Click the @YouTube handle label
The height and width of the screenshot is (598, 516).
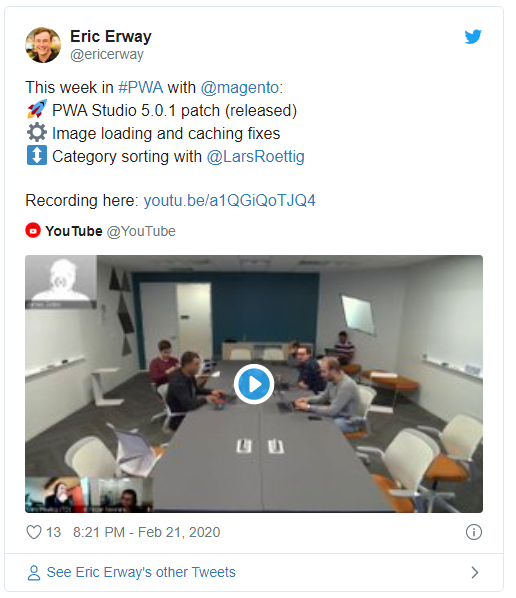[x=141, y=231]
